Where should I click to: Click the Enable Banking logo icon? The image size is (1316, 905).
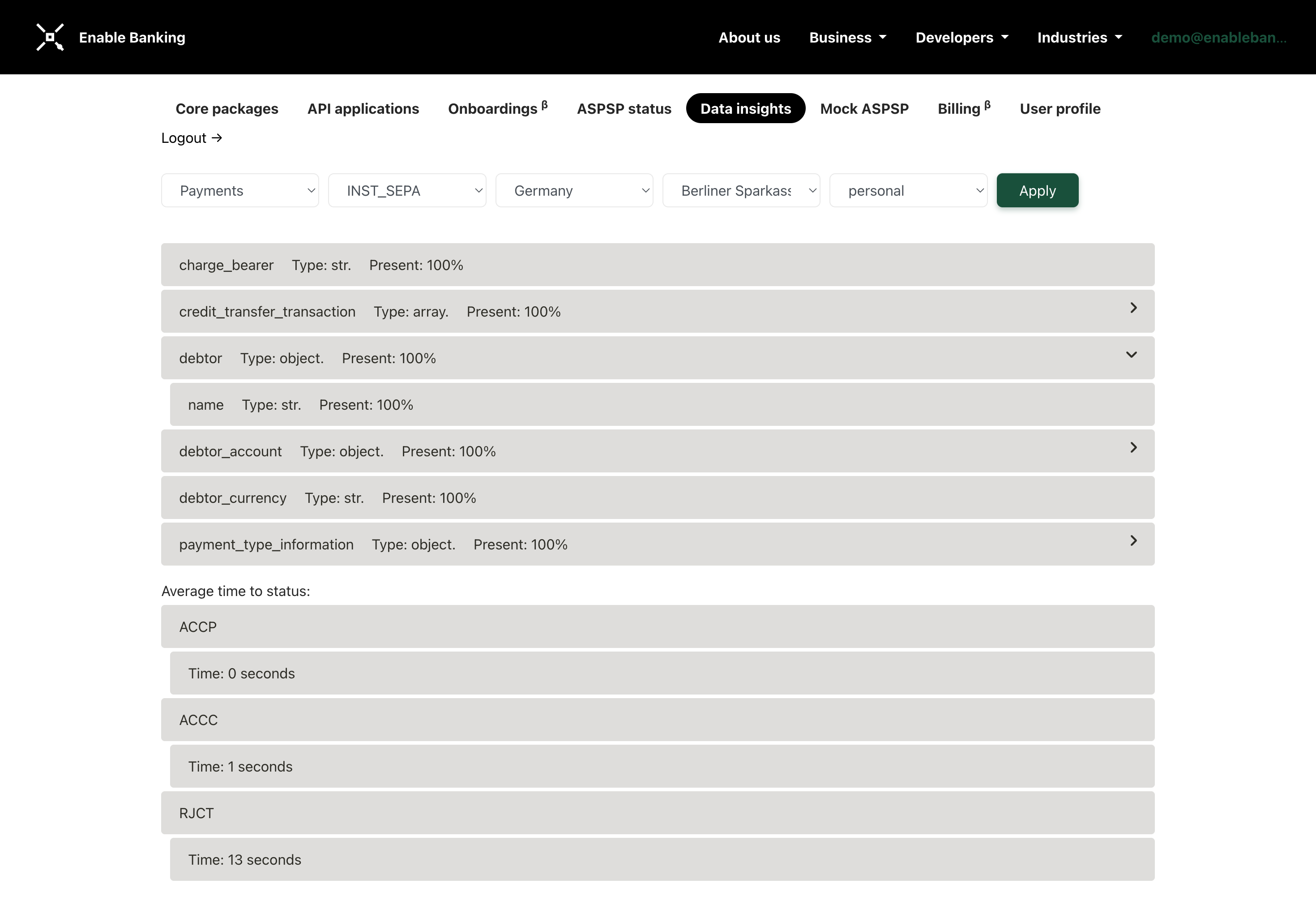[x=50, y=38]
